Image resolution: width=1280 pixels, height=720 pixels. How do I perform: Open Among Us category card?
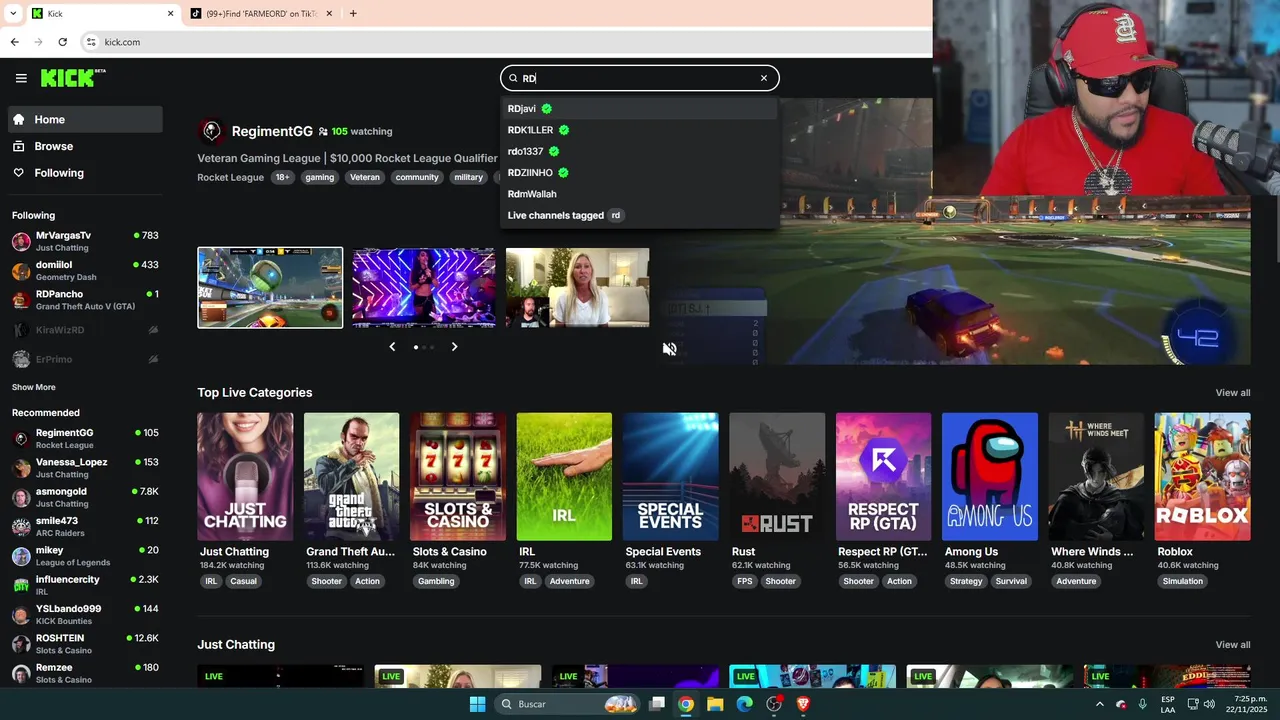click(990, 477)
